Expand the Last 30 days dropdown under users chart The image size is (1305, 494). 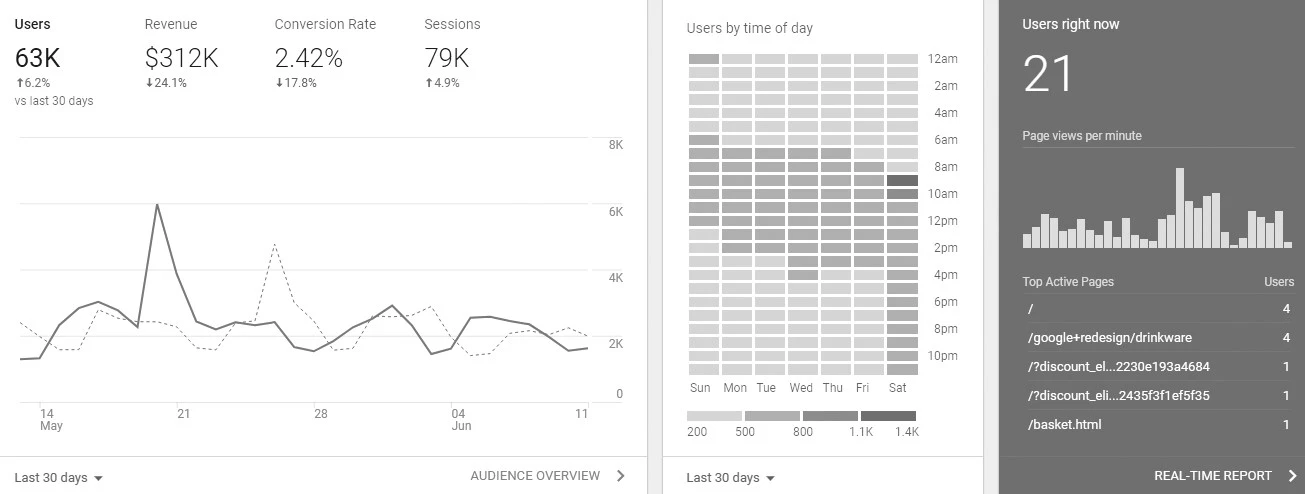[x=59, y=478]
